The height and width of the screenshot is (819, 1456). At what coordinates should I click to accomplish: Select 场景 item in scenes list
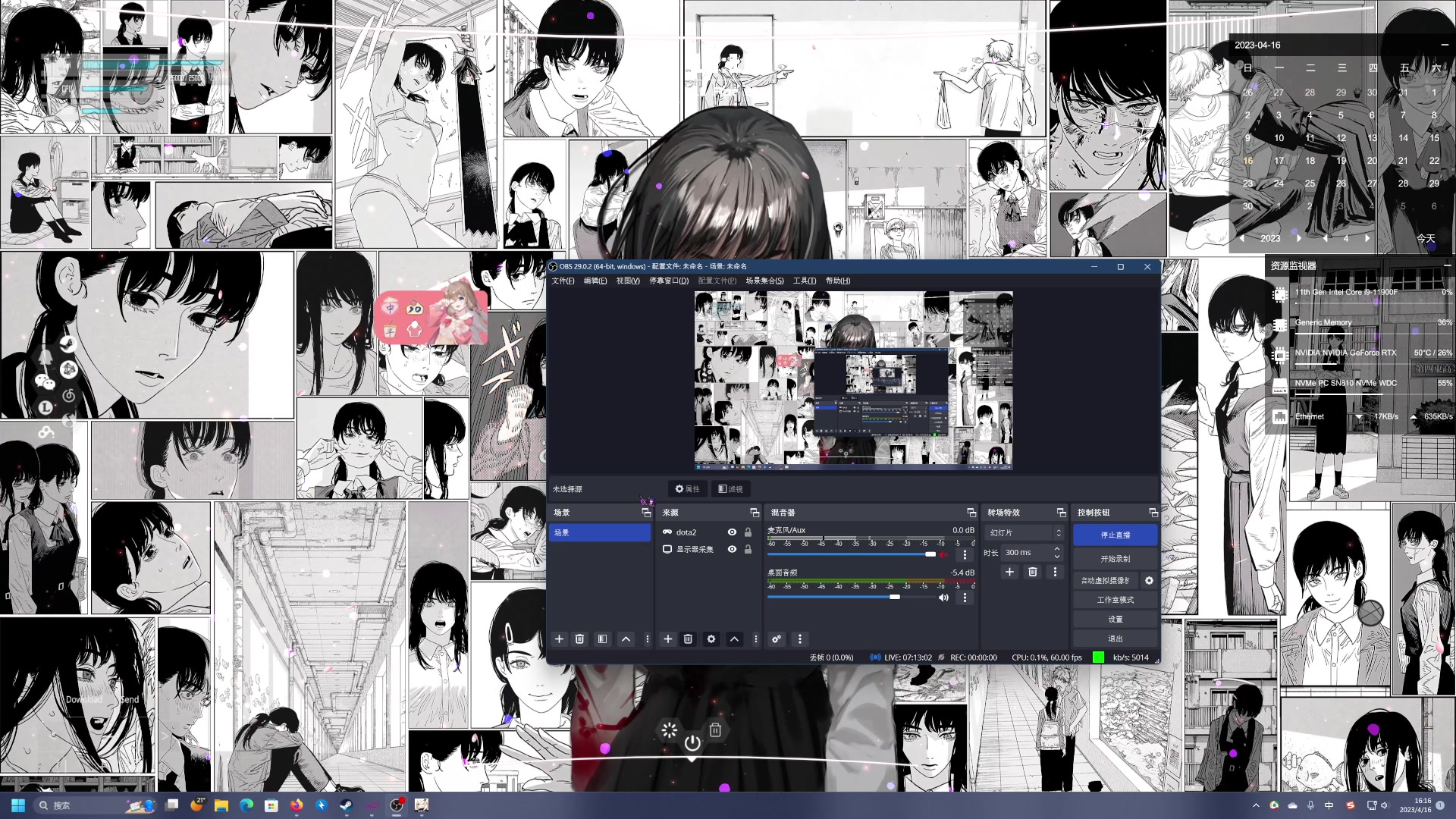[600, 533]
